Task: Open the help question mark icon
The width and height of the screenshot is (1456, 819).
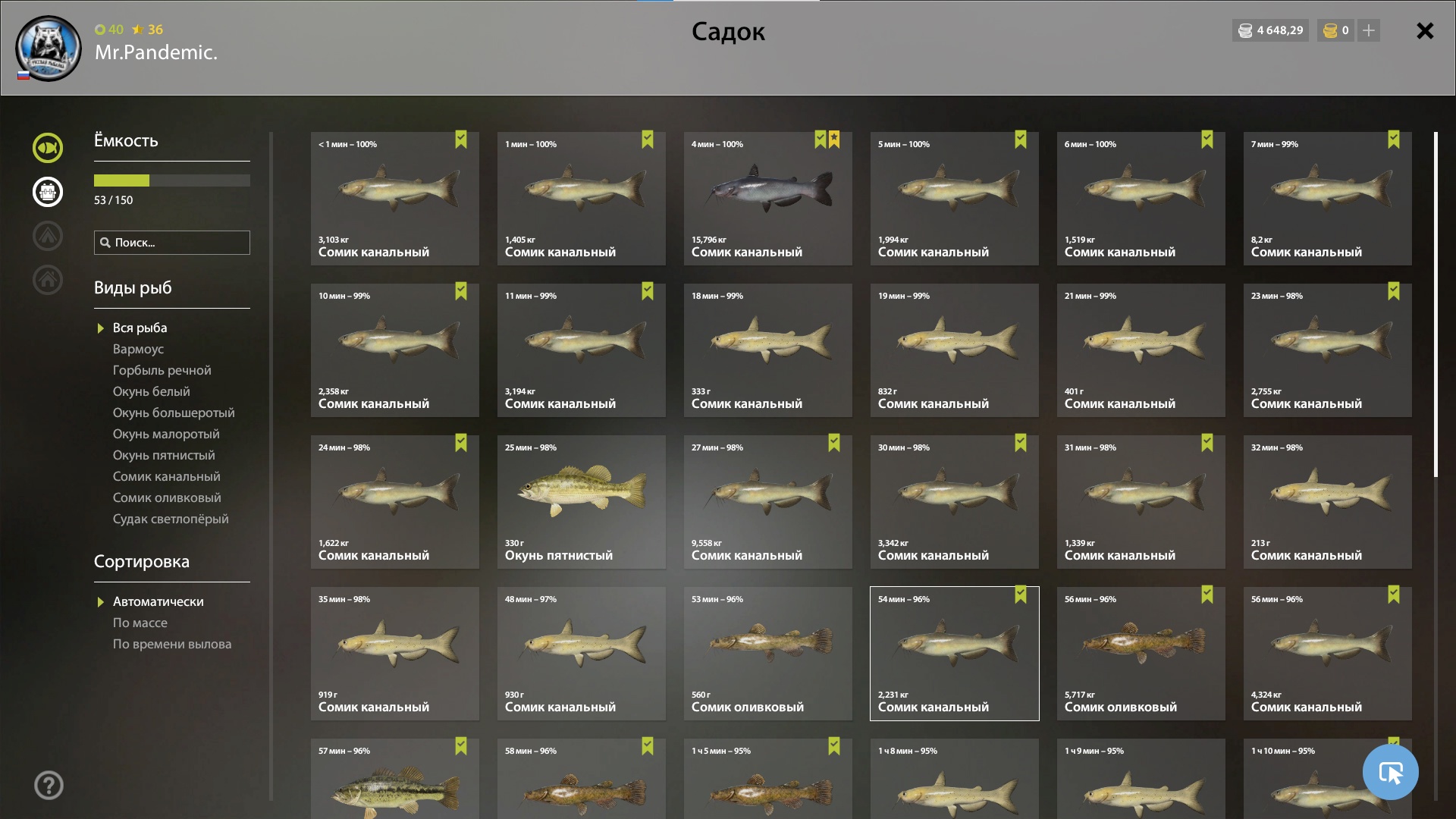Action: [x=49, y=785]
